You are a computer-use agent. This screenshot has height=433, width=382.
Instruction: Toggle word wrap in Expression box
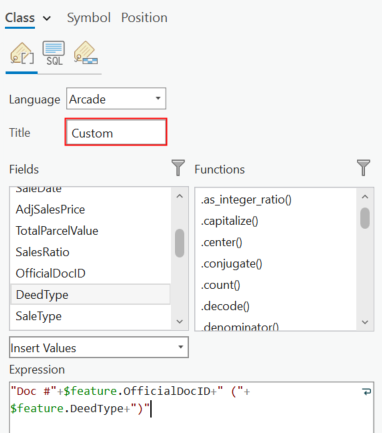point(366,392)
